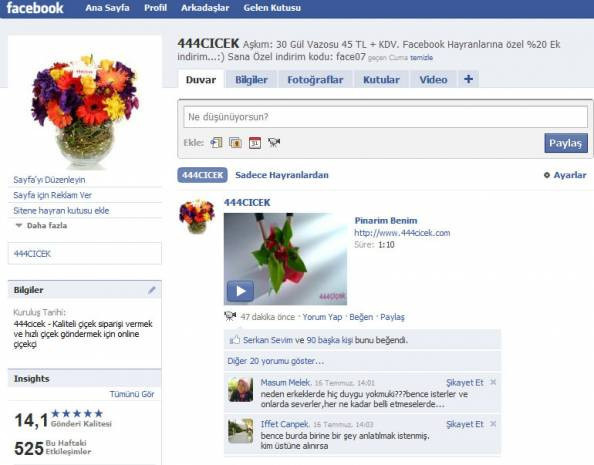Play the Pinarim Benim video
The height and width of the screenshot is (465, 594).
pos(240,291)
